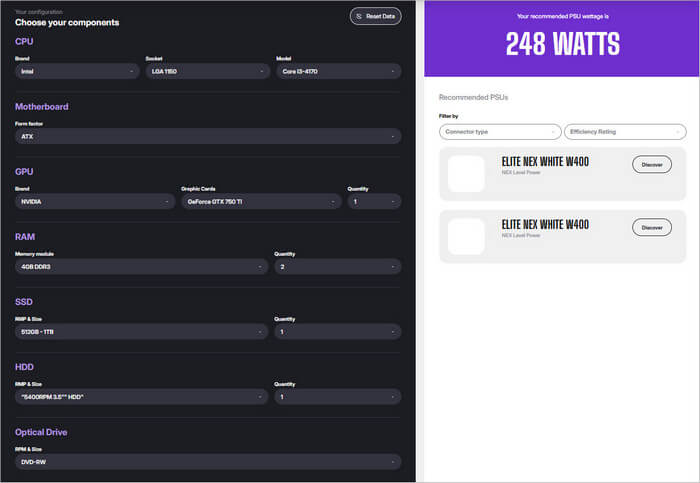This screenshot has height=483, width=700.
Task: Select the Motherboard Form factor ATX dropdown
Action: click(208, 136)
